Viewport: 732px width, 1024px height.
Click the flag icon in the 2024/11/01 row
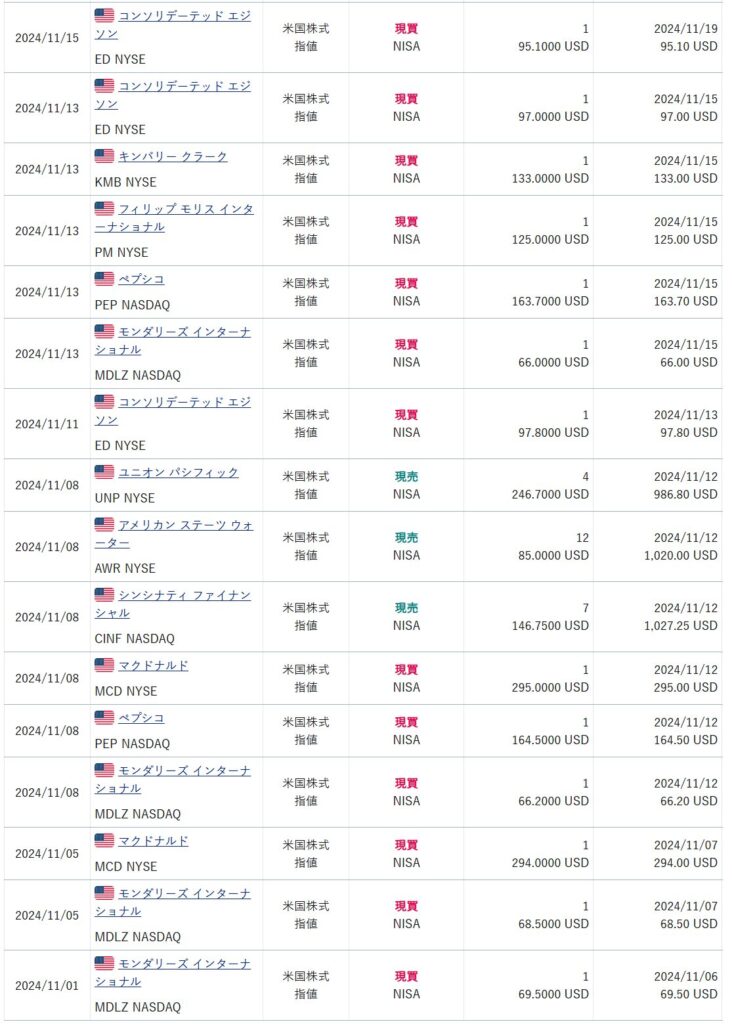104,963
